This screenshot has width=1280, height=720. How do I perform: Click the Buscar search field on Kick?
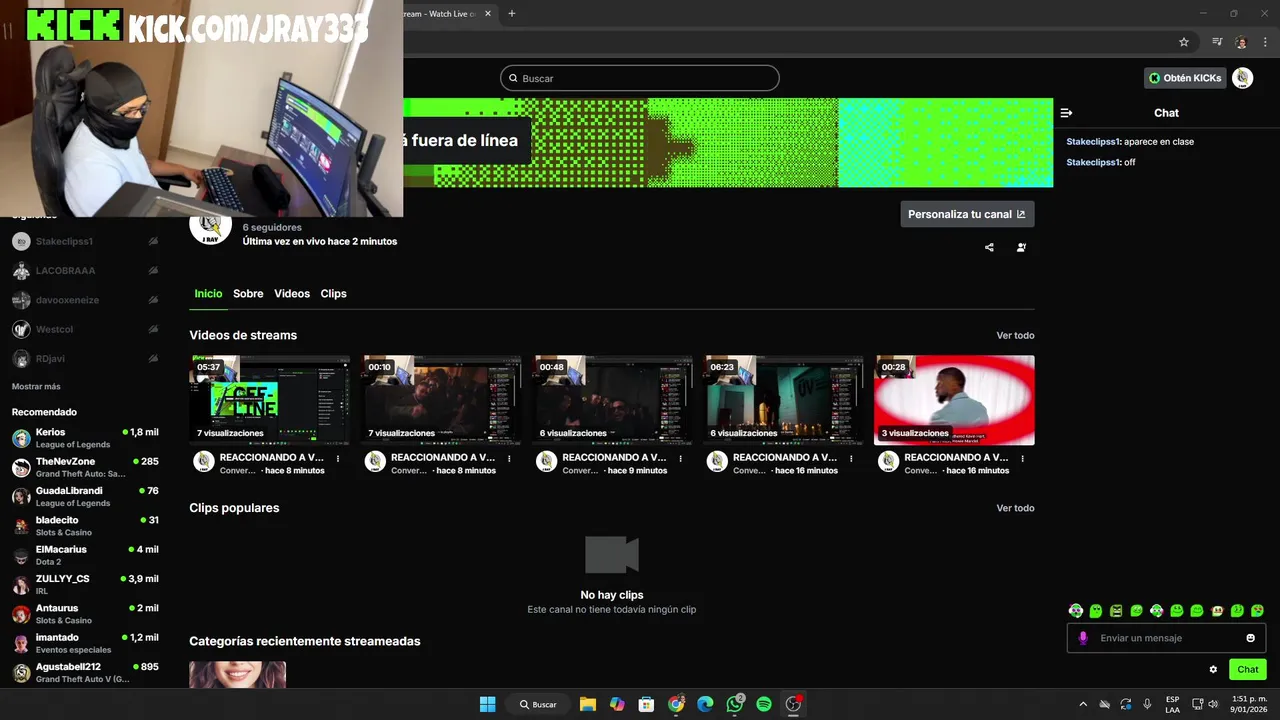click(x=640, y=78)
